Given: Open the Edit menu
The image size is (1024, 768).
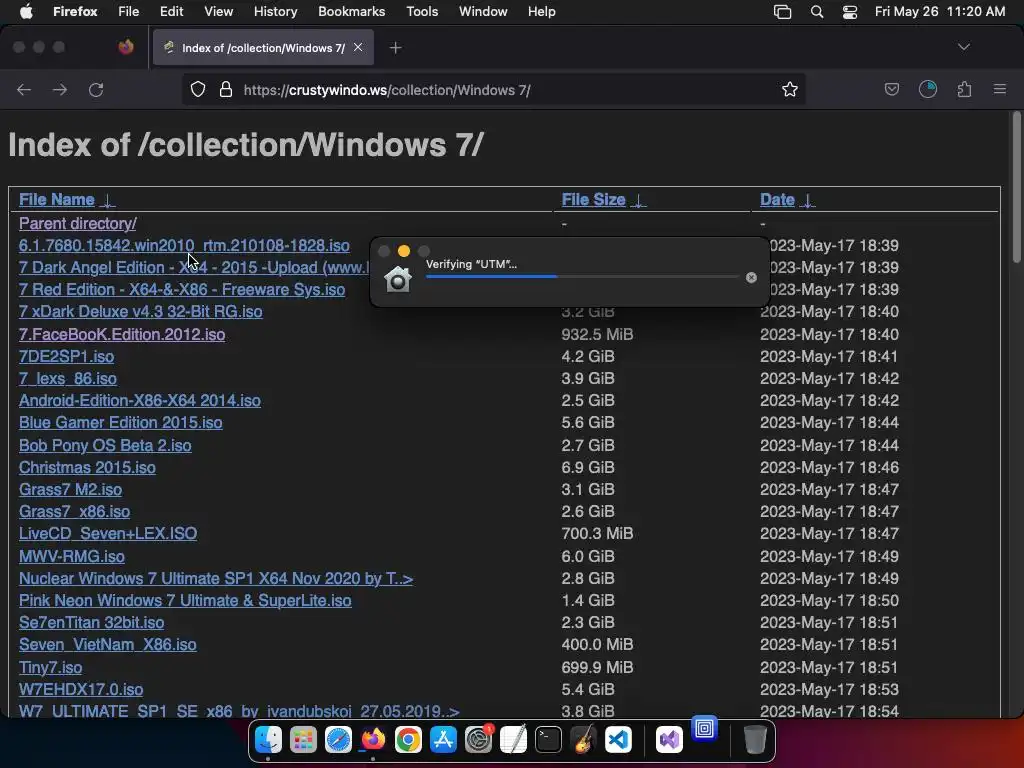Looking at the screenshot, I should pos(172,12).
